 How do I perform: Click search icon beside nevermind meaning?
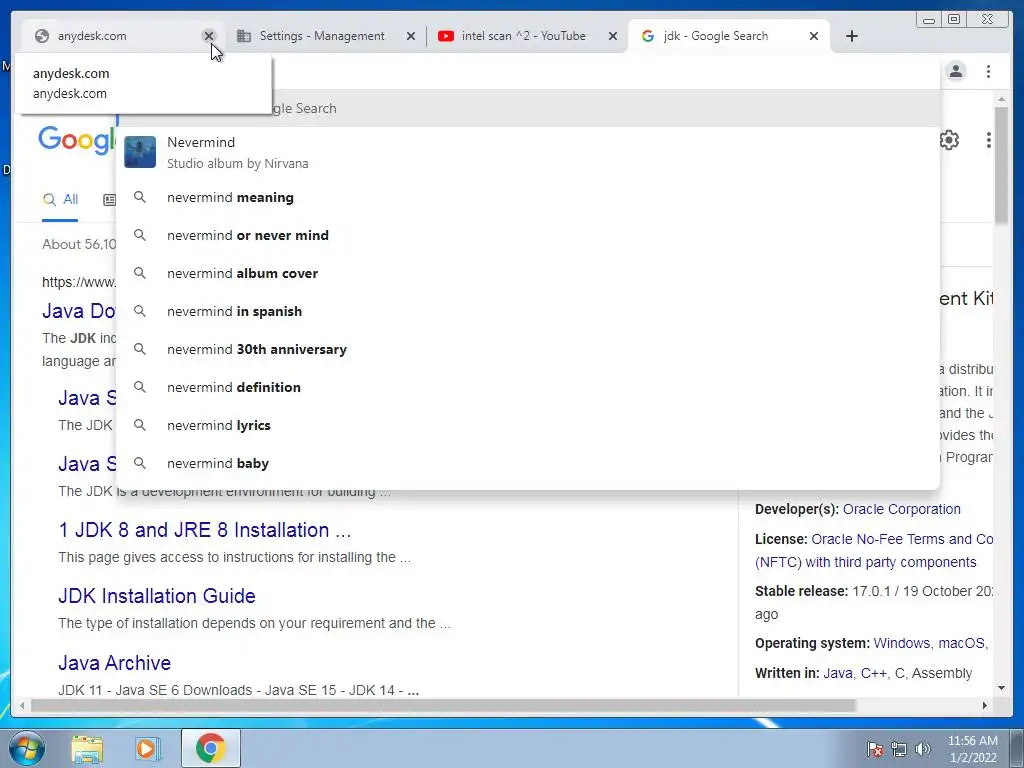(140, 197)
